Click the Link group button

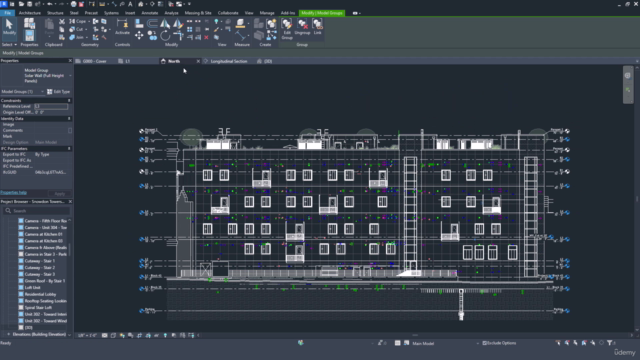tap(318, 27)
